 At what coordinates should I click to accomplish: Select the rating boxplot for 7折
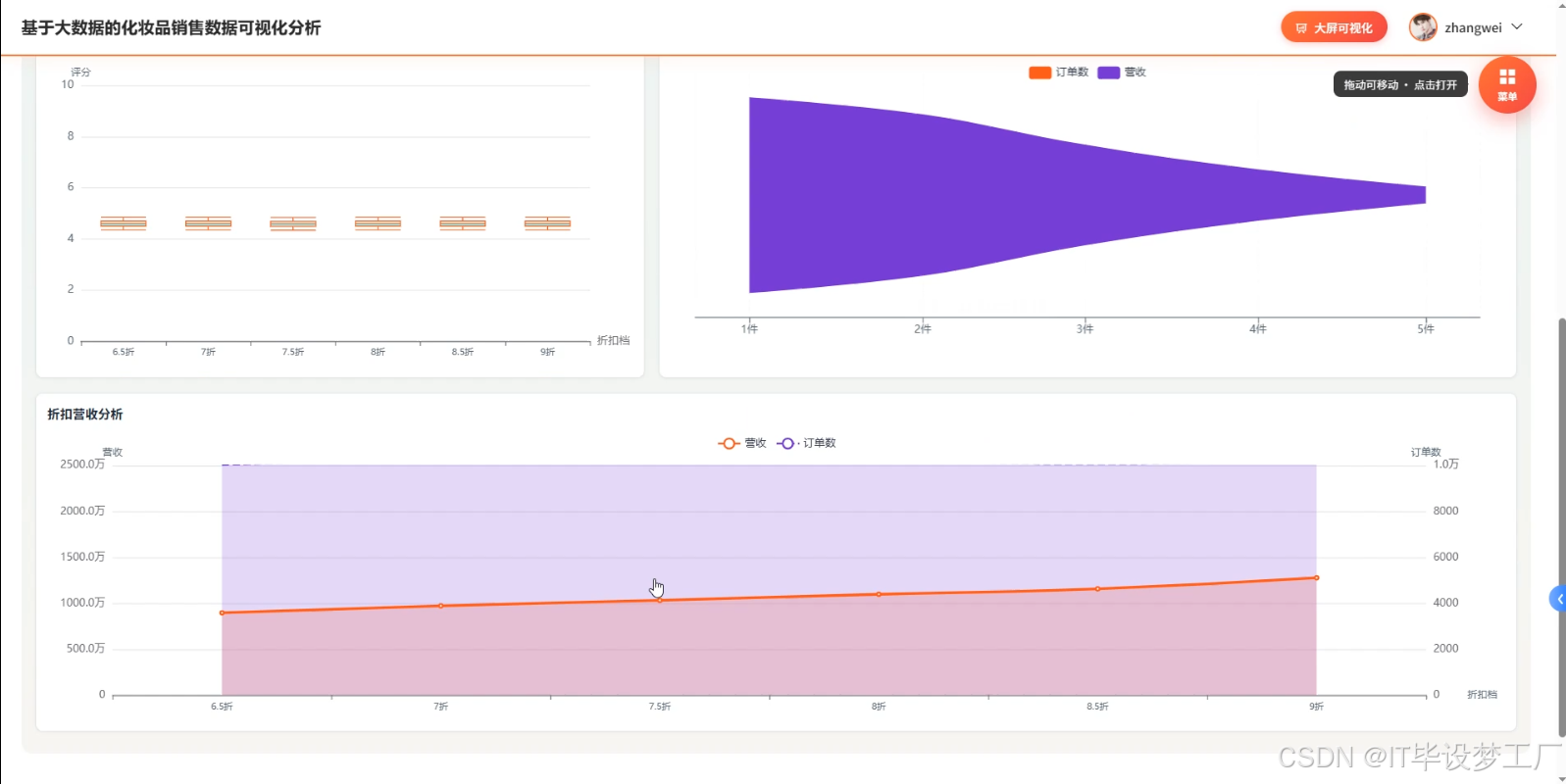tap(208, 223)
